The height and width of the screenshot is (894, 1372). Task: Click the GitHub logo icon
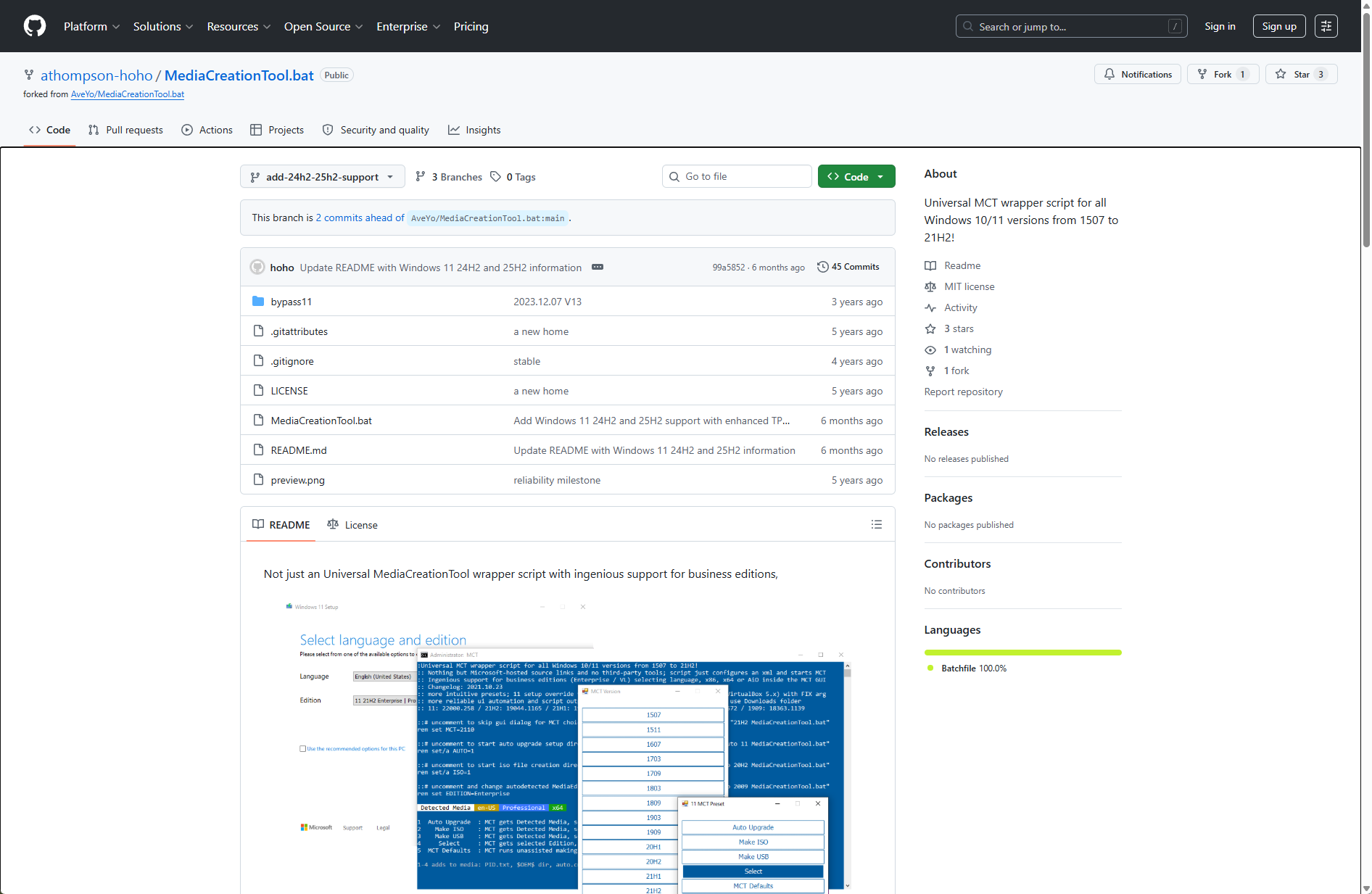coord(35,26)
